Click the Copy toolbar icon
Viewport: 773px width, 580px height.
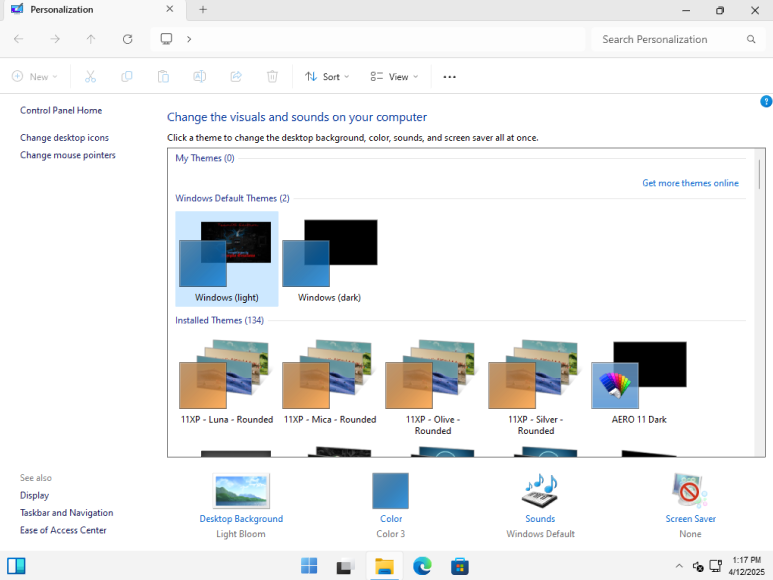click(127, 76)
